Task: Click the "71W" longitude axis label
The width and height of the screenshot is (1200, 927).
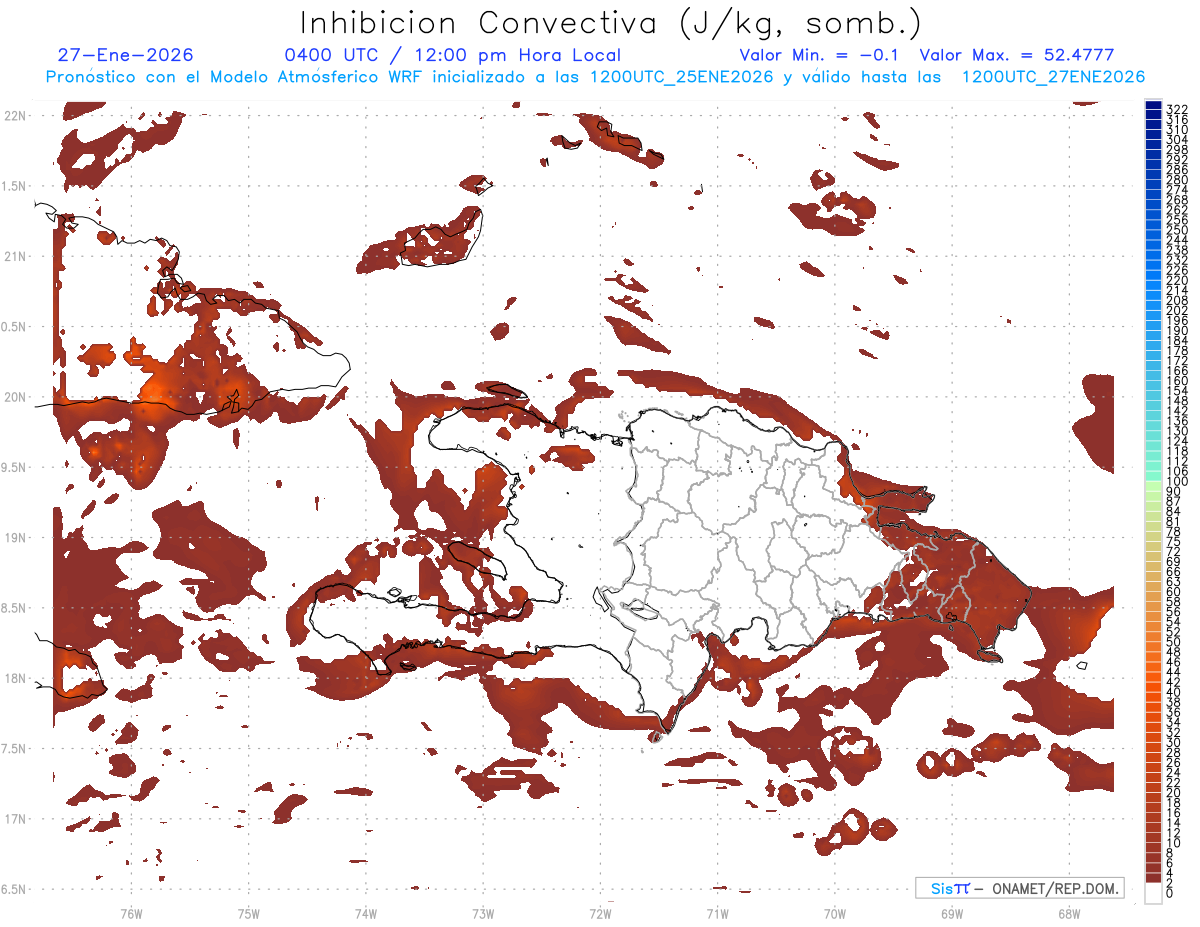Action: [x=717, y=913]
